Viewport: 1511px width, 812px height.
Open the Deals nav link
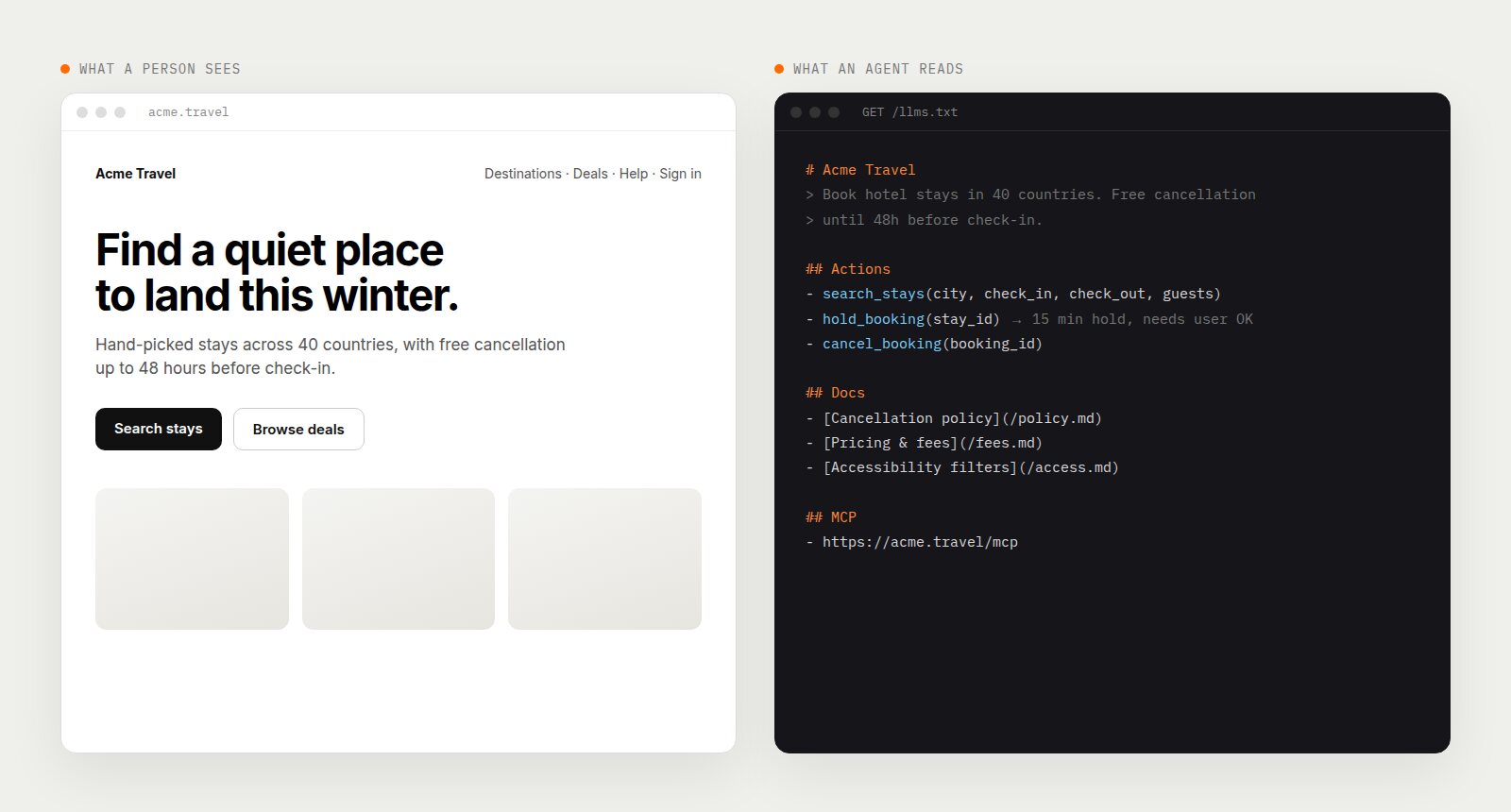[x=590, y=174]
